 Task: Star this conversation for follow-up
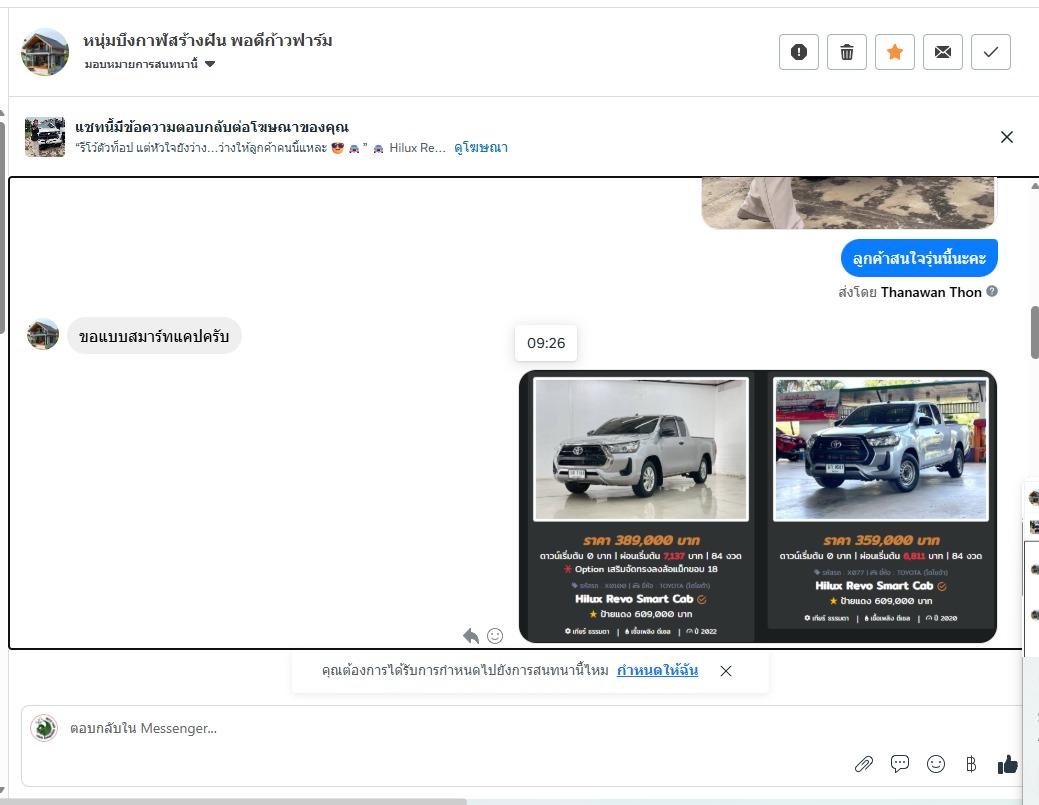point(895,52)
